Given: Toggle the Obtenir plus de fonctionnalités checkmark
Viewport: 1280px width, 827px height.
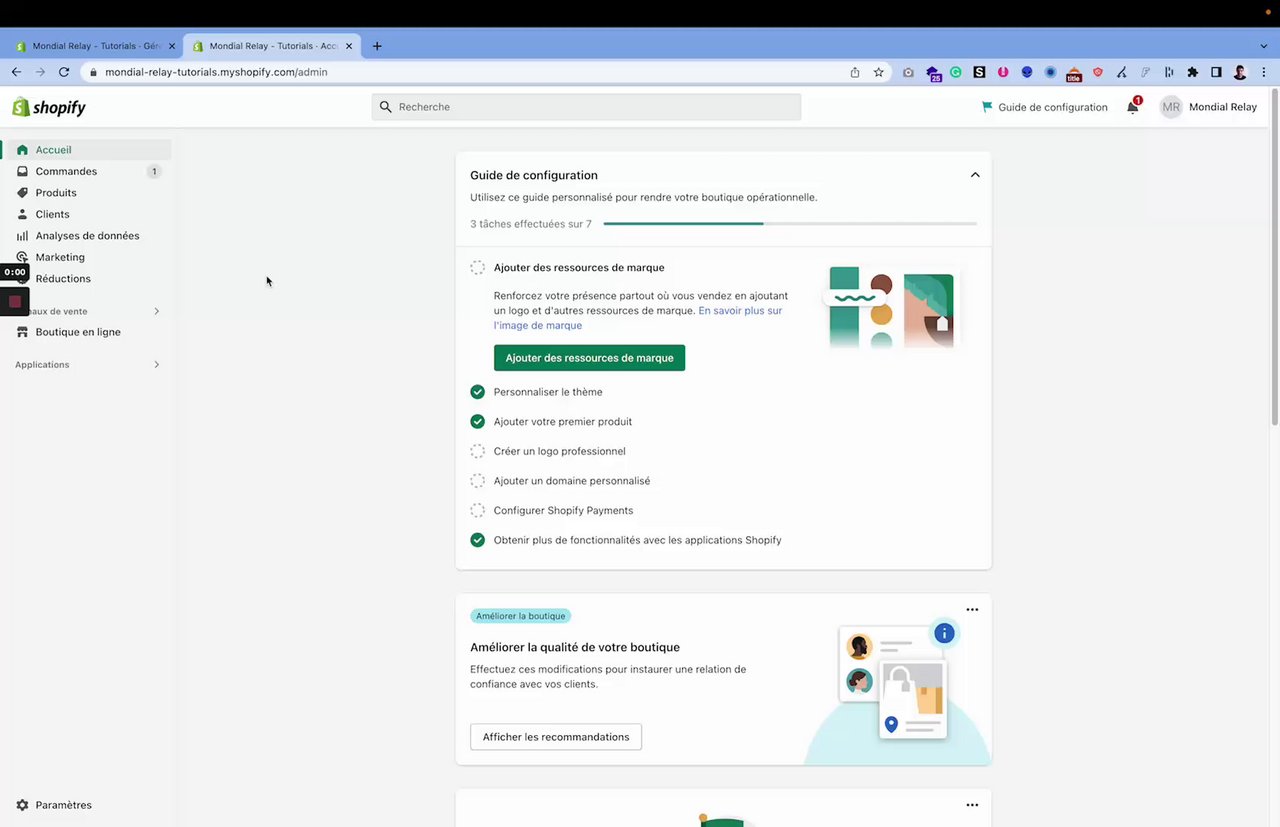Looking at the screenshot, I should 478,540.
